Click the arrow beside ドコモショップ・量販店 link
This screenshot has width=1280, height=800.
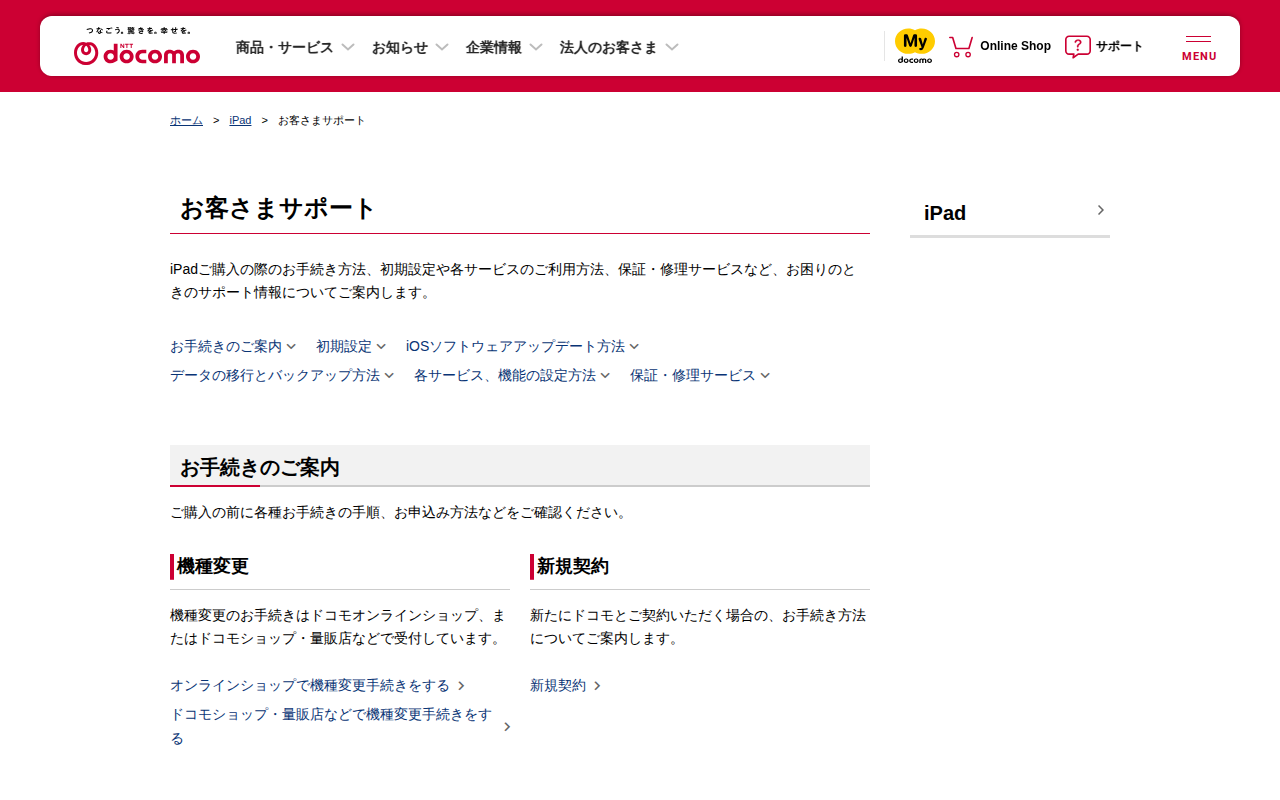(507, 727)
